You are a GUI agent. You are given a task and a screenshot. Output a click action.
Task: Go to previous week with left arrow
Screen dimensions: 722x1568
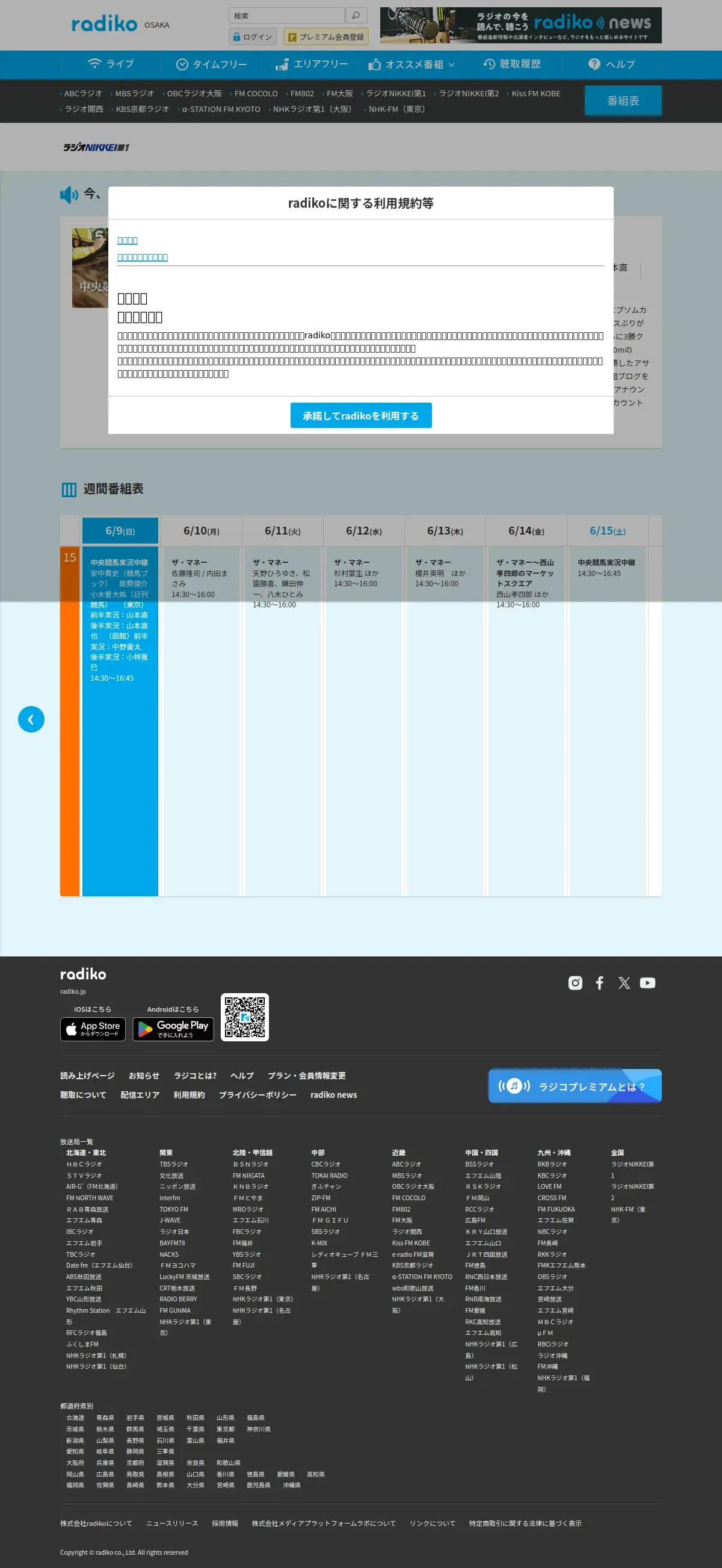click(x=31, y=719)
